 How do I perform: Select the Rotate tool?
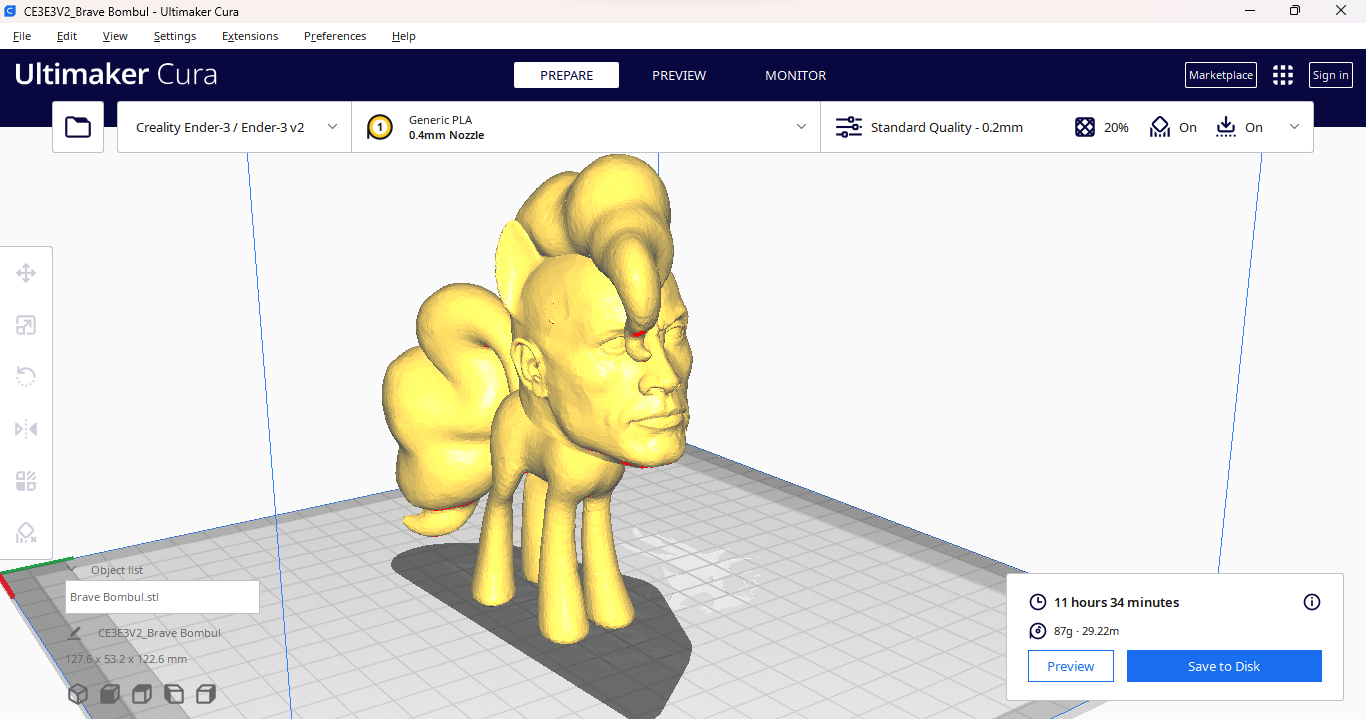click(26, 377)
